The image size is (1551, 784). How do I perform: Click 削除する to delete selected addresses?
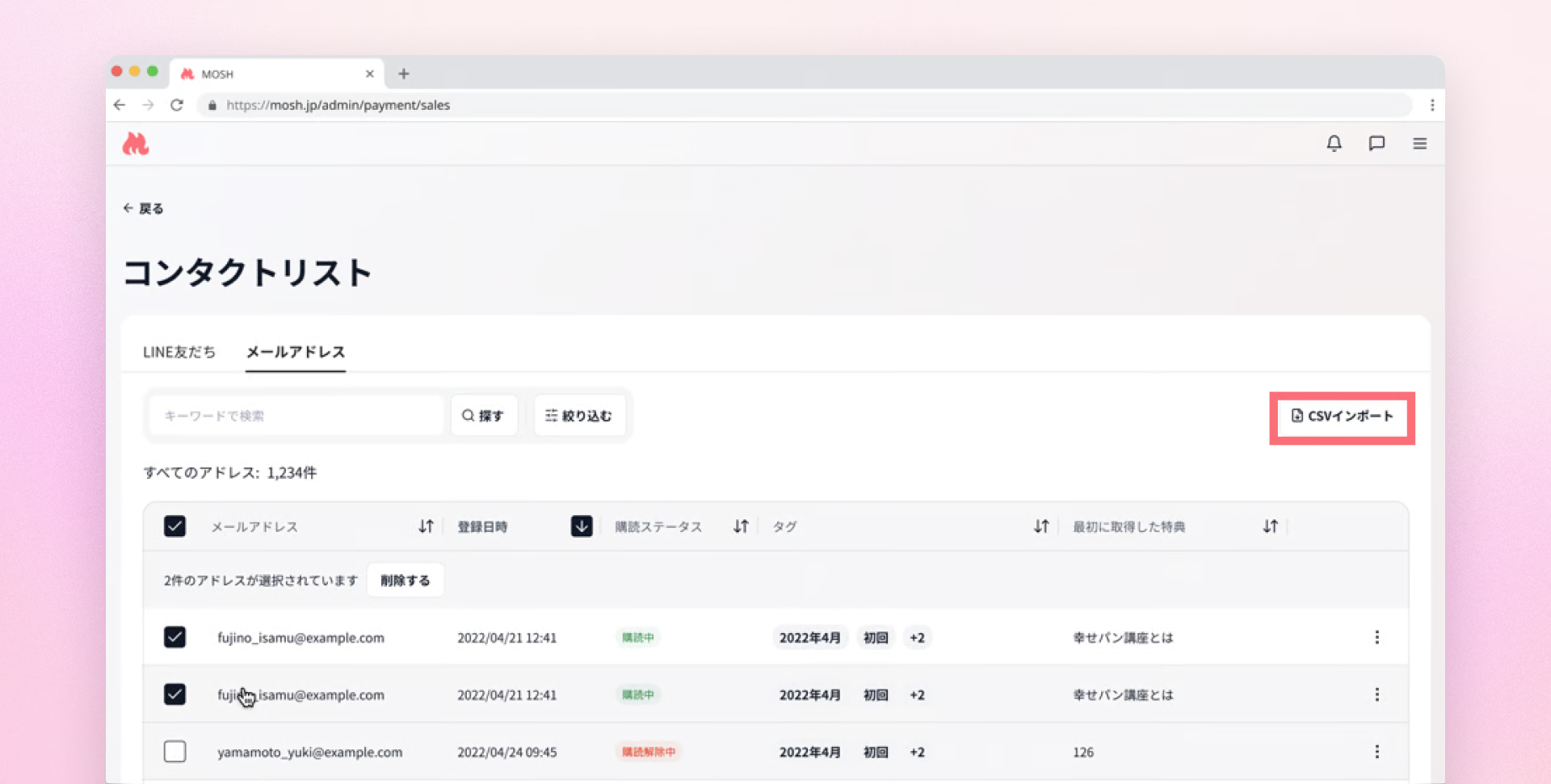tap(405, 581)
